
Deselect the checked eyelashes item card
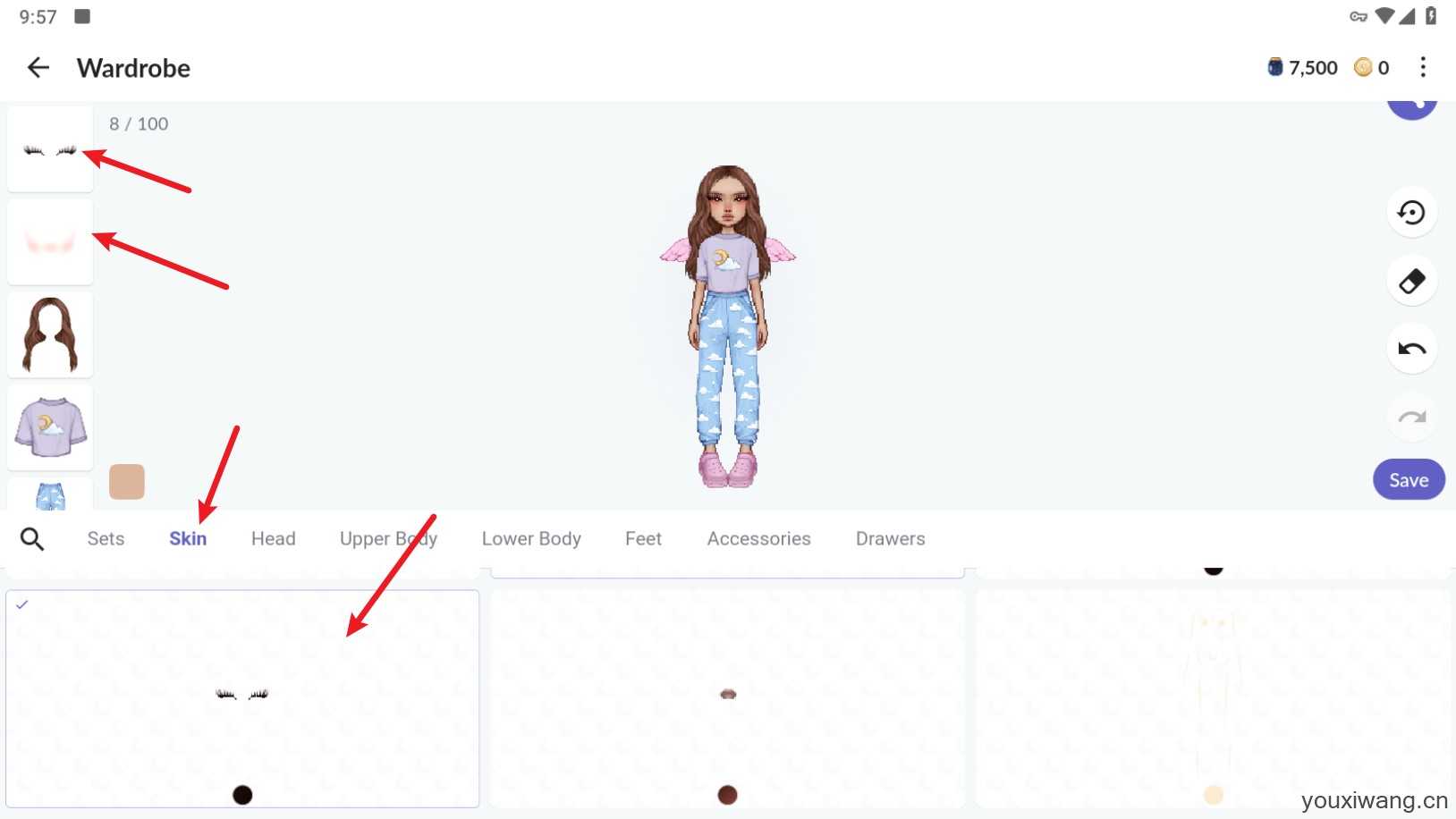coord(242,699)
